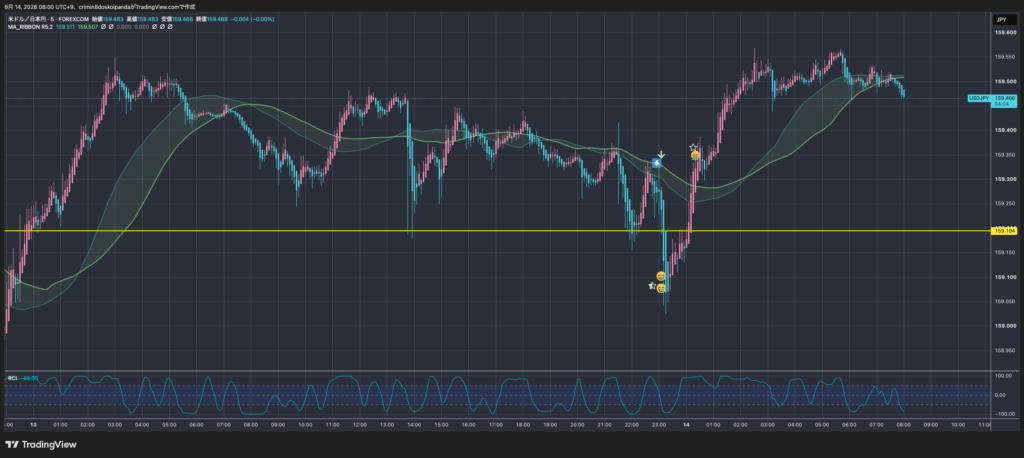The height and width of the screenshot is (458, 1024).
Task: Click the 159.150 price axis label
Action: click(x=1006, y=252)
